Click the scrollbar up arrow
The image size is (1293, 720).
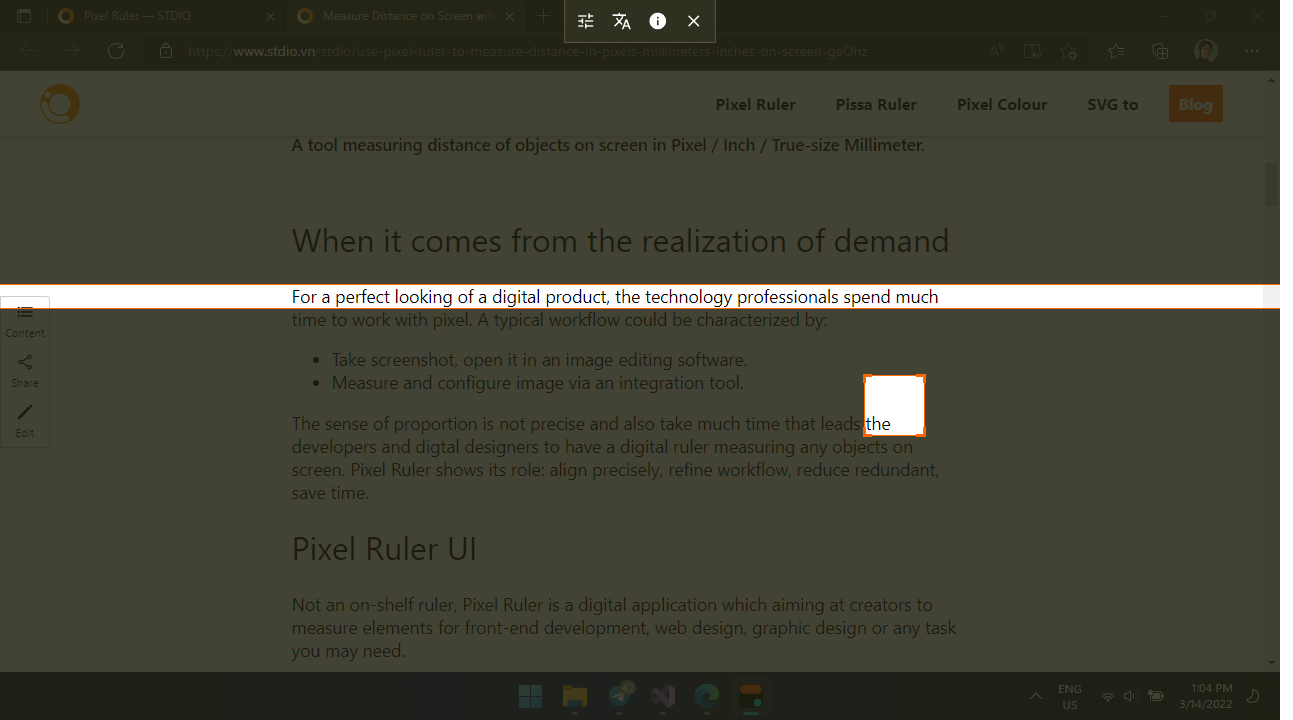[x=1272, y=79]
